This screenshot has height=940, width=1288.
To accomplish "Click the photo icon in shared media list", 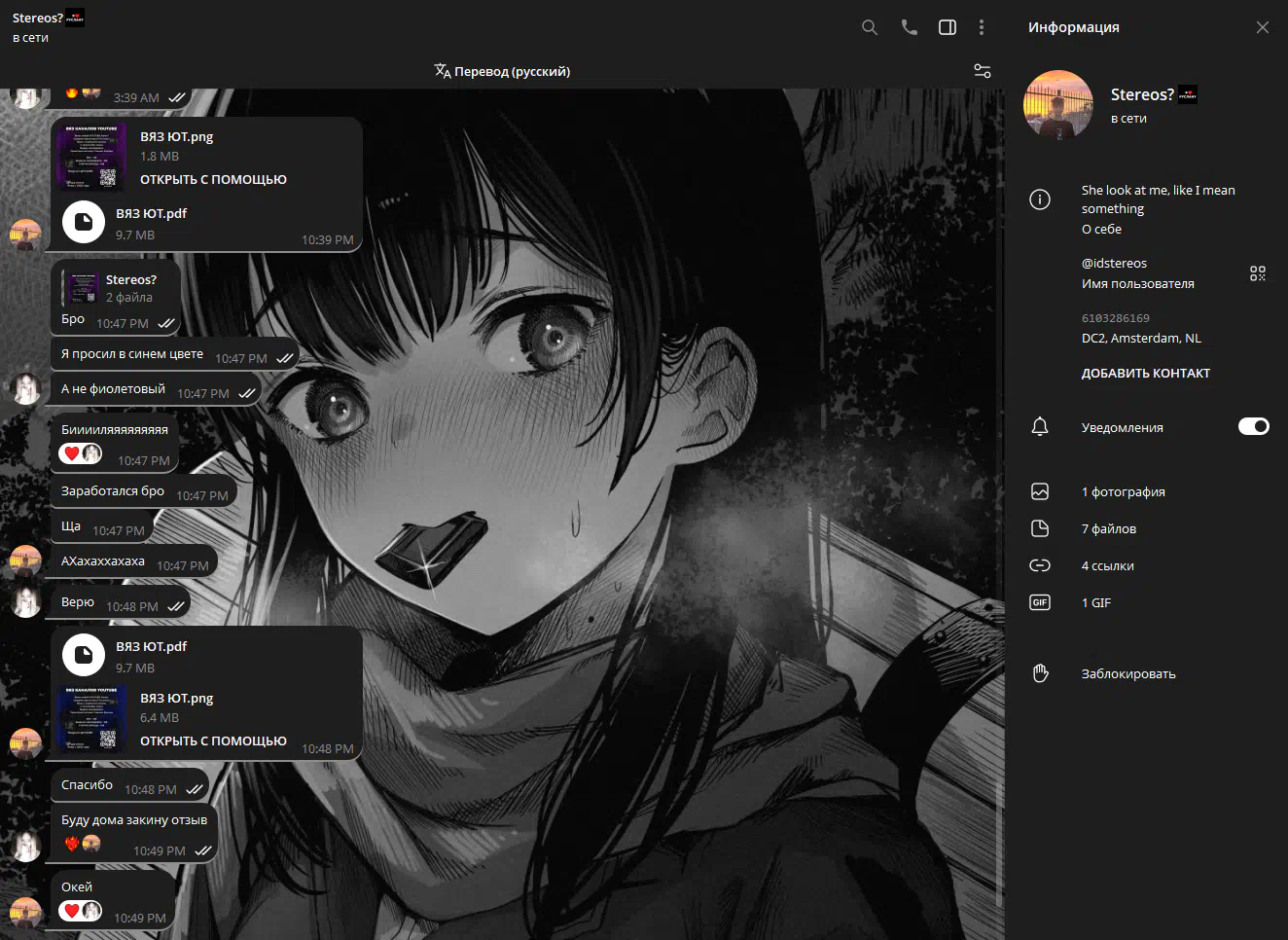I will click(1040, 491).
